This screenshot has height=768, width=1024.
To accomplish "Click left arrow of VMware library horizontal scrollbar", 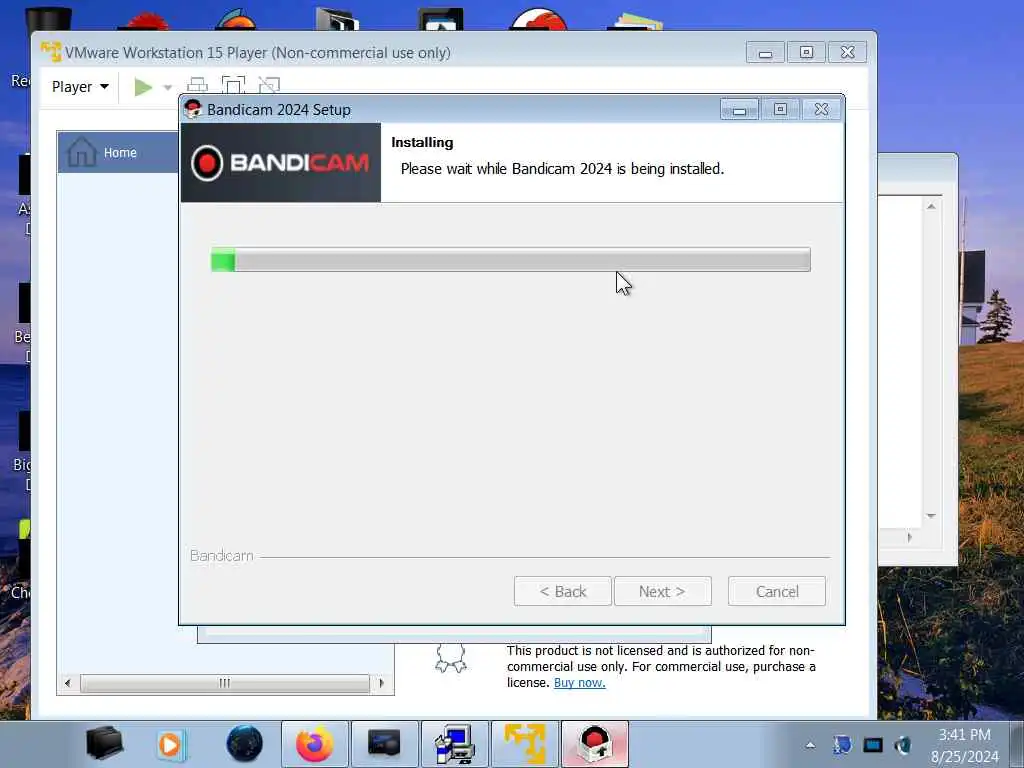I will 67,683.
